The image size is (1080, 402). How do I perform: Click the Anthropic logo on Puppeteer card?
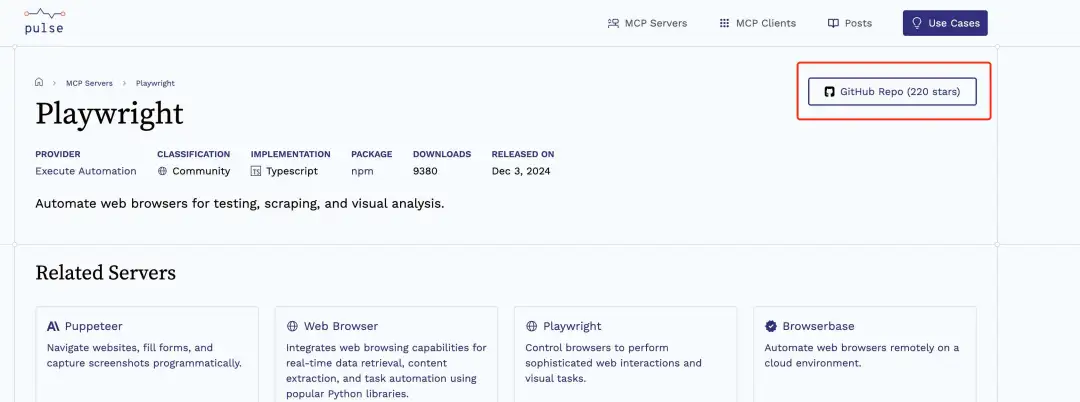(x=53, y=326)
